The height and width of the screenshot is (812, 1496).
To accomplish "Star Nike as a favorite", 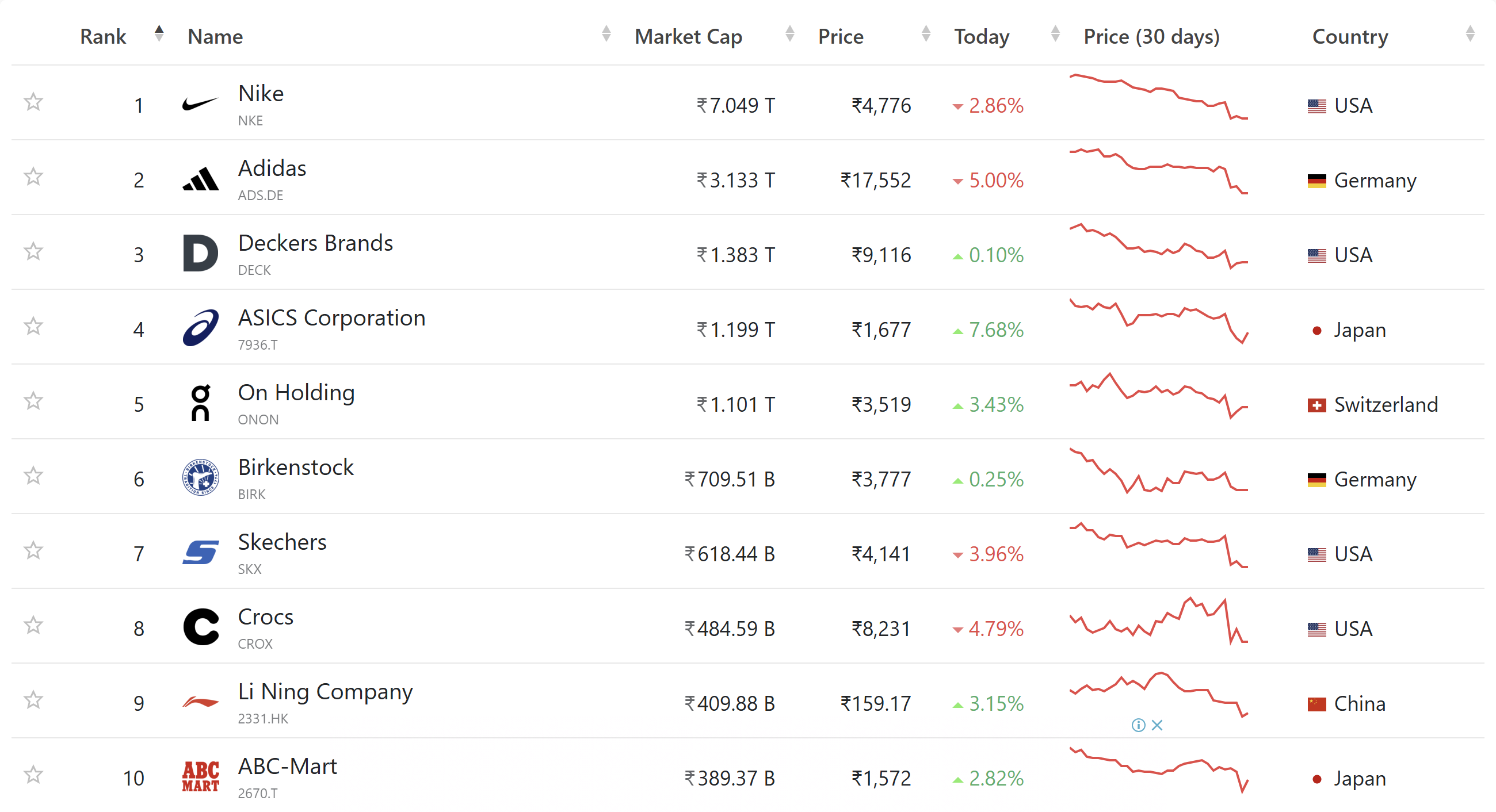I will point(33,102).
